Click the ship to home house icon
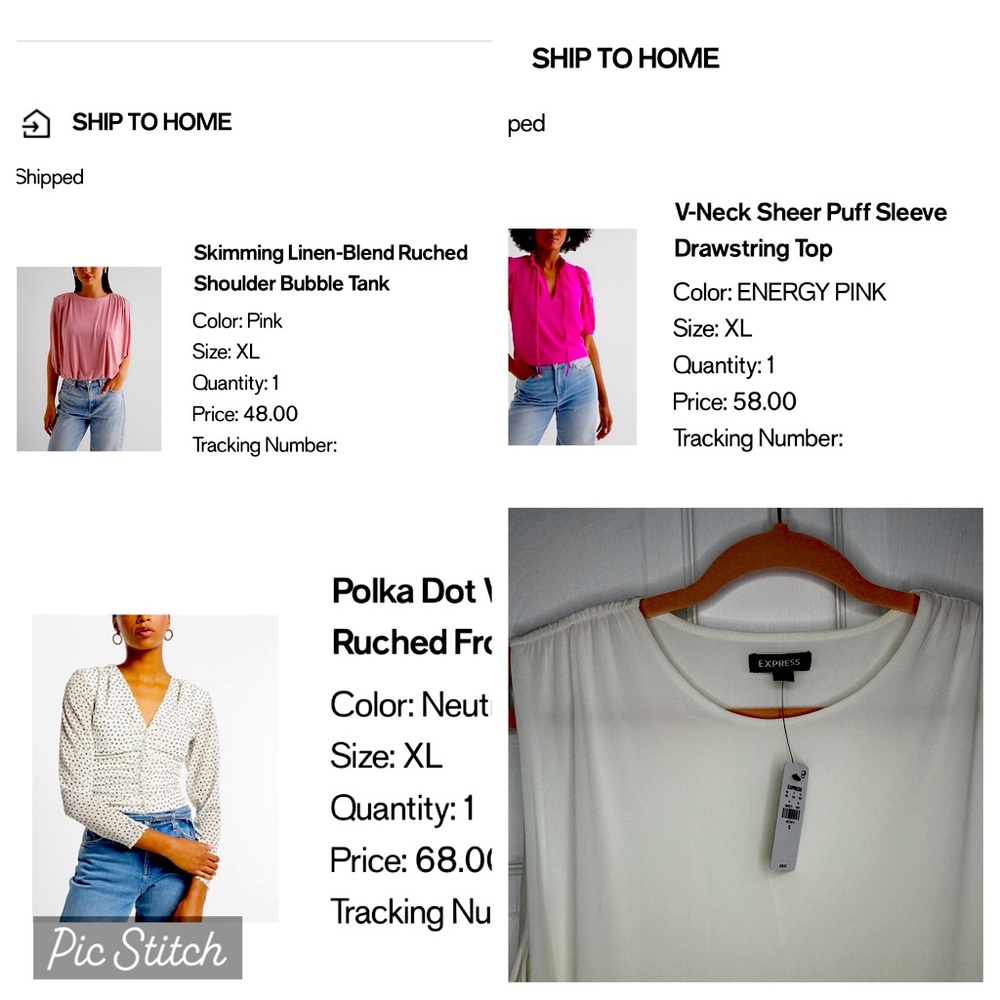1000x1000 pixels. click(36, 123)
